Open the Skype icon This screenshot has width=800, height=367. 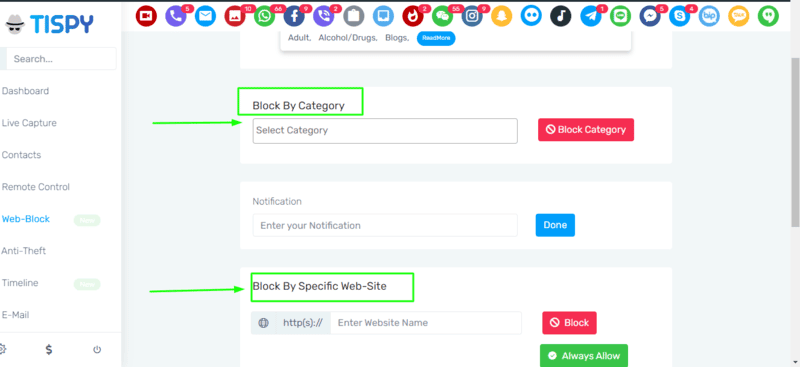[680, 17]
